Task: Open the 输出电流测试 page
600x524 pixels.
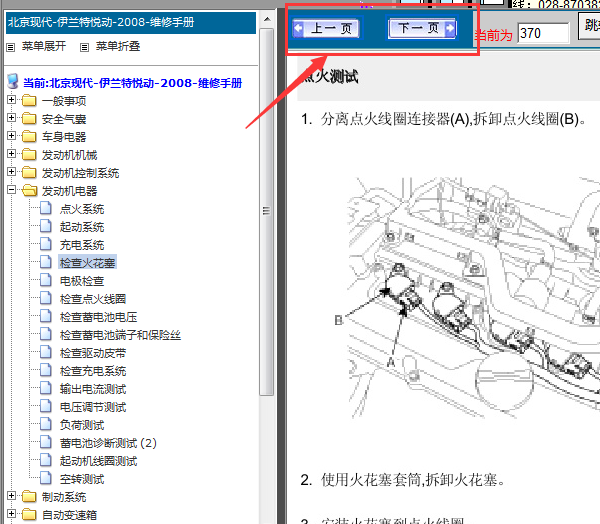Action: pos(93,389)
